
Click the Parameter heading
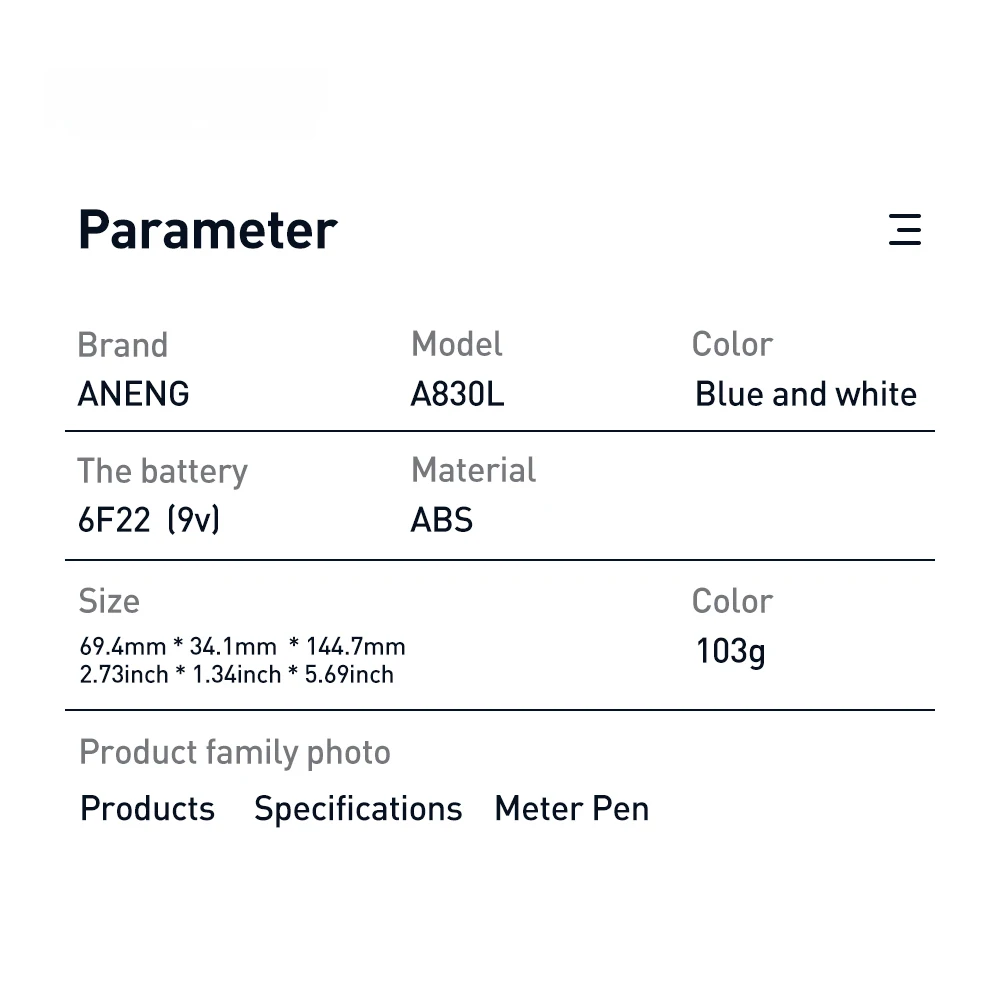tap(207, 230)
